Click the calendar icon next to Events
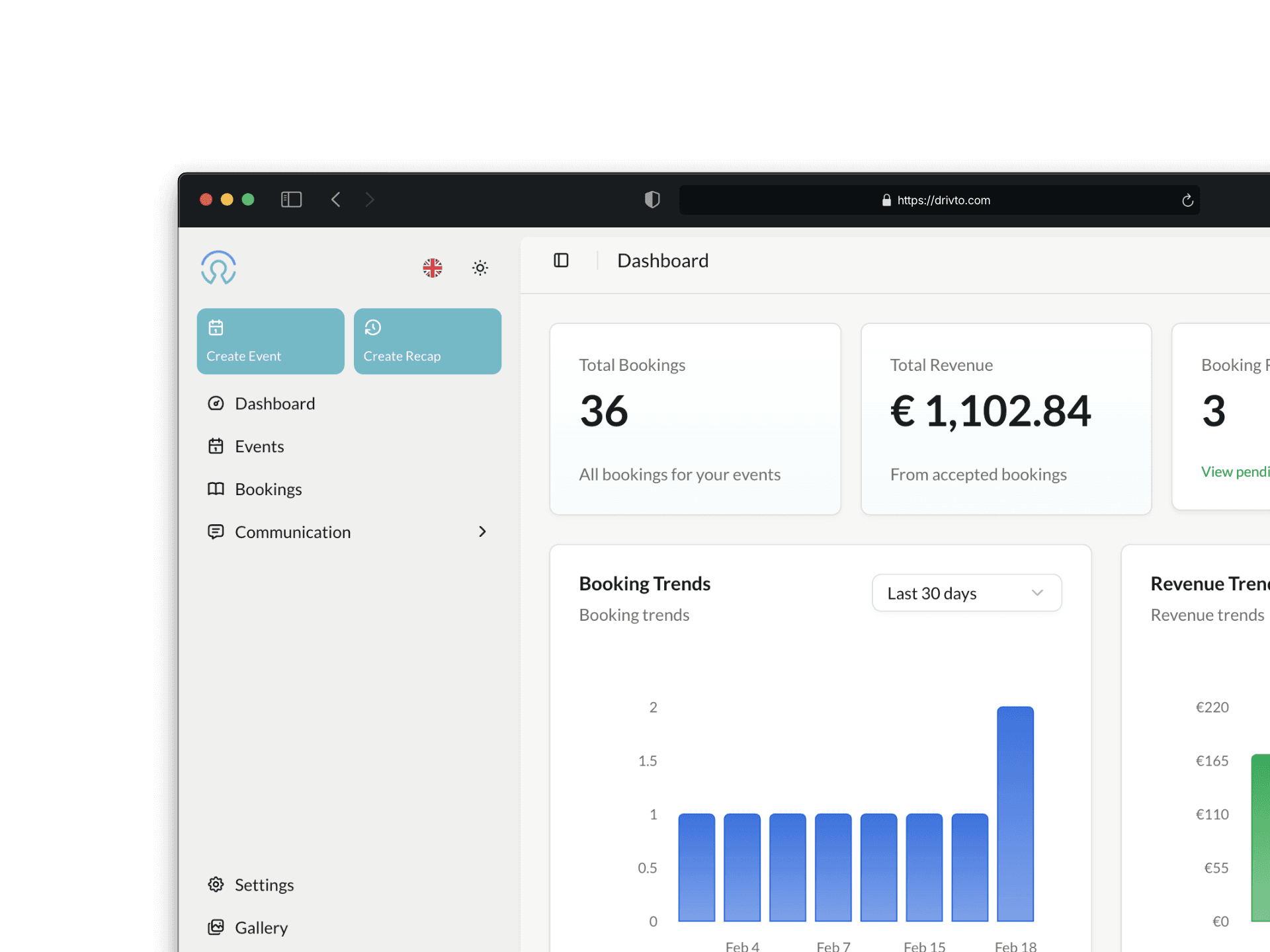1270x952 pixels. (216, 446)
